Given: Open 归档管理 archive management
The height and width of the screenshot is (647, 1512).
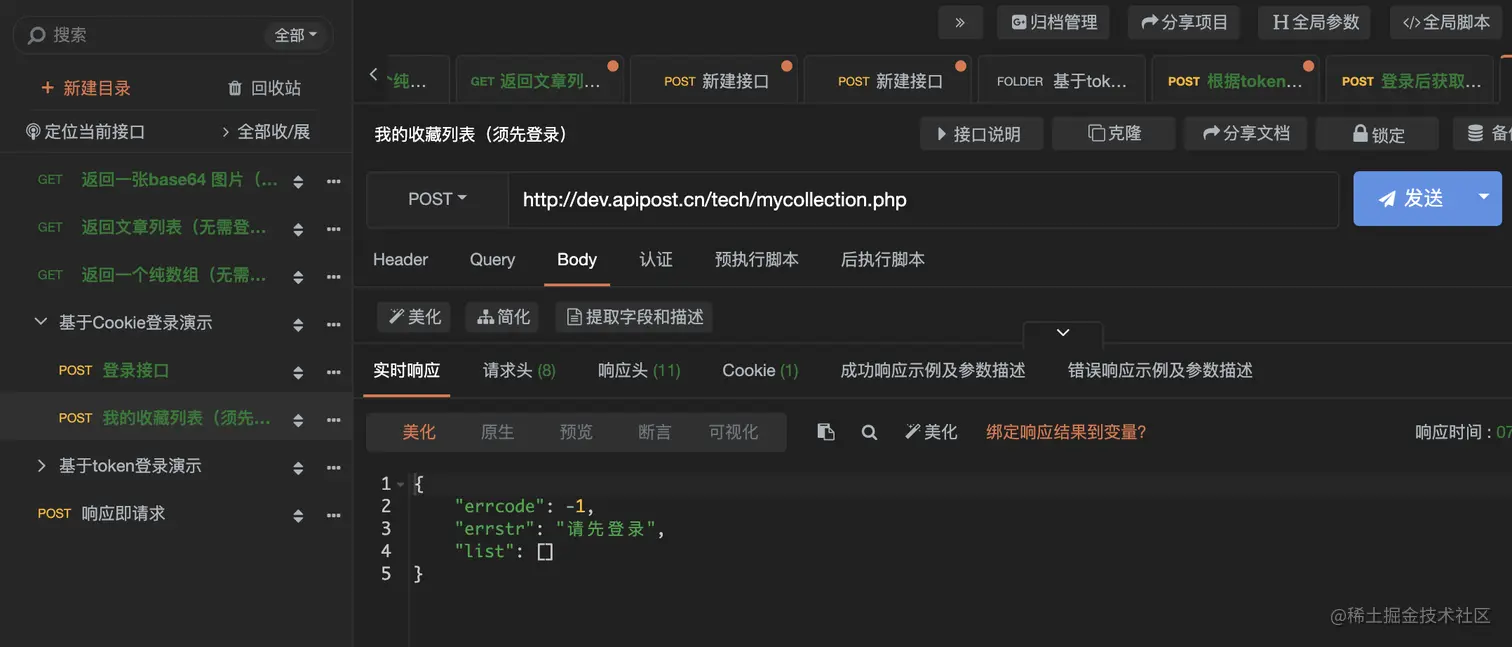Looking at the screenshot, I should click(1054, 22).
